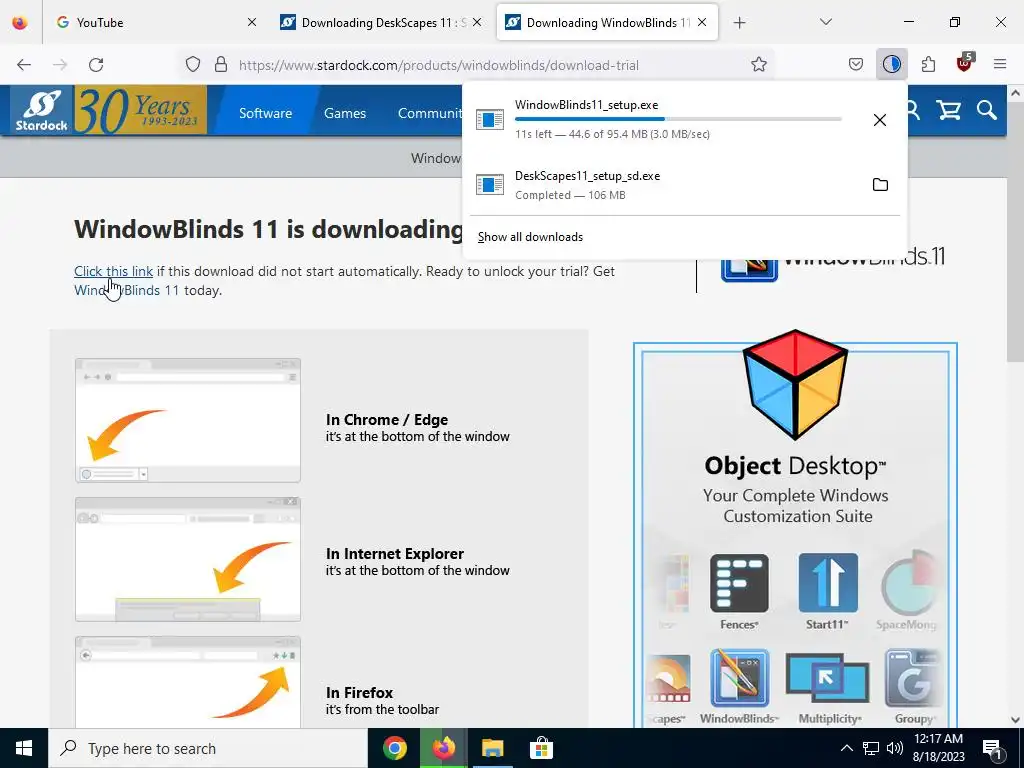This screenshot has width=1024, height=768.
Task: Open the uBlock Origin extension icon
Action: pos(965,63)
